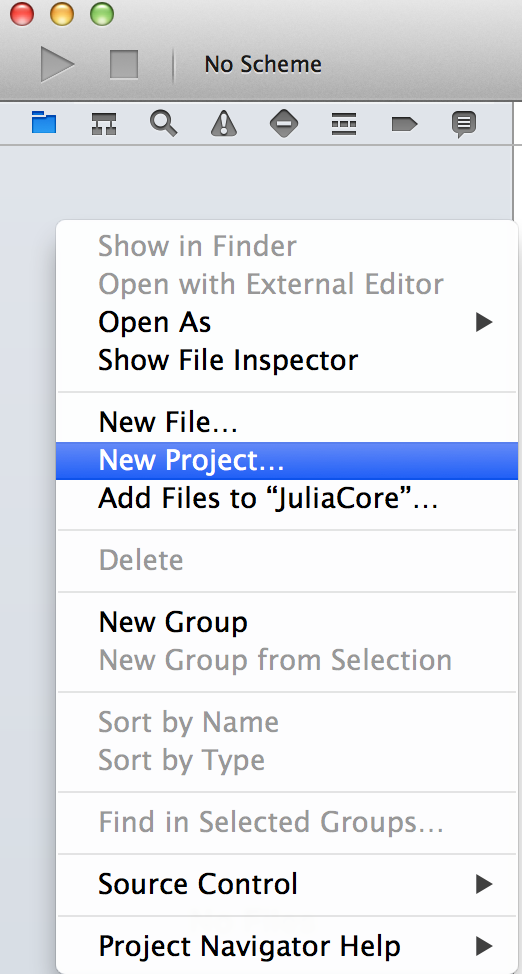Expand the Project Navigator Help submenu
Image resolution: width=522 pixels, height=974 pixels.
pos(286,946)
